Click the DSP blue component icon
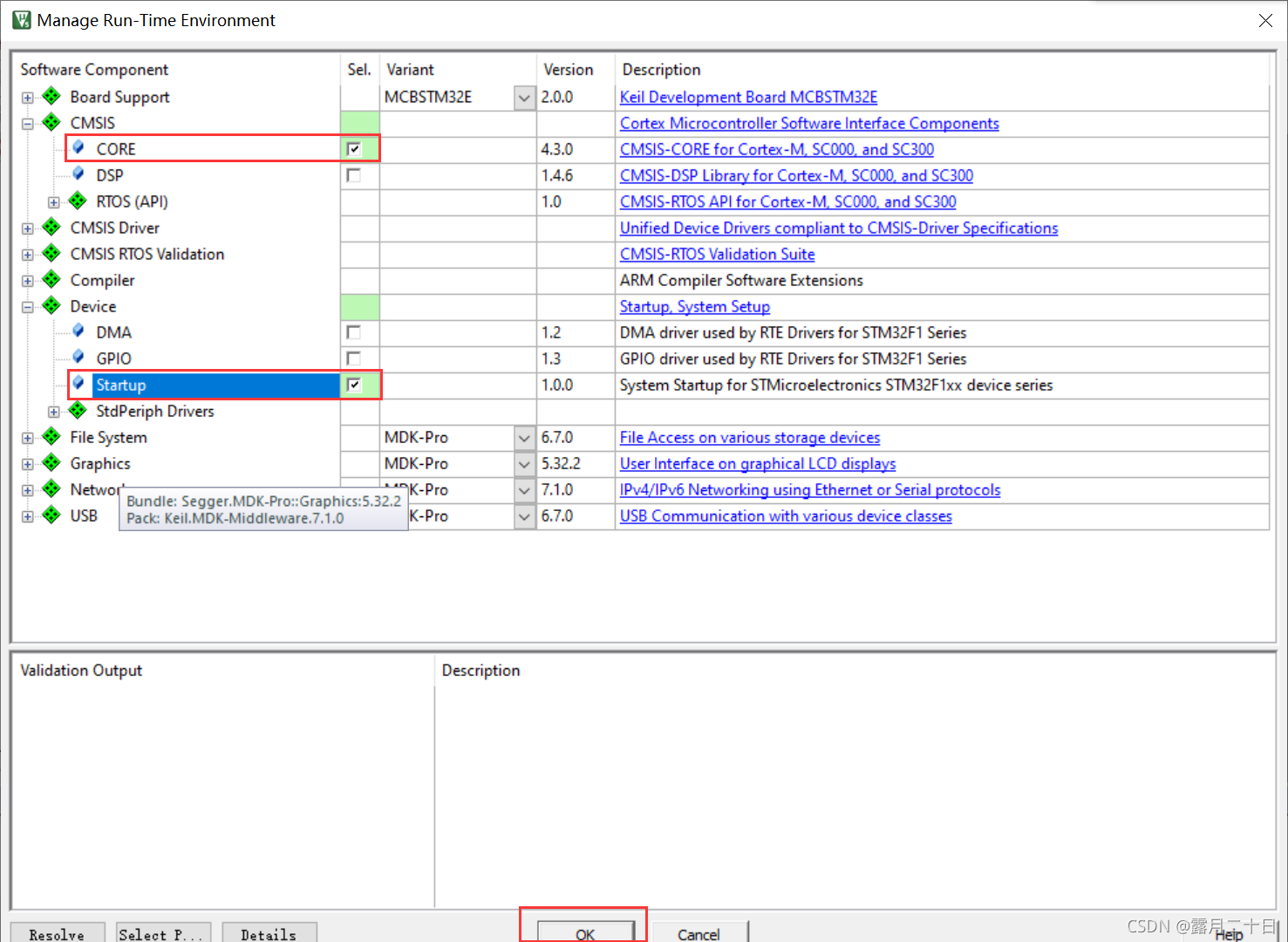1288x942 pixels. tap(78, 174)
